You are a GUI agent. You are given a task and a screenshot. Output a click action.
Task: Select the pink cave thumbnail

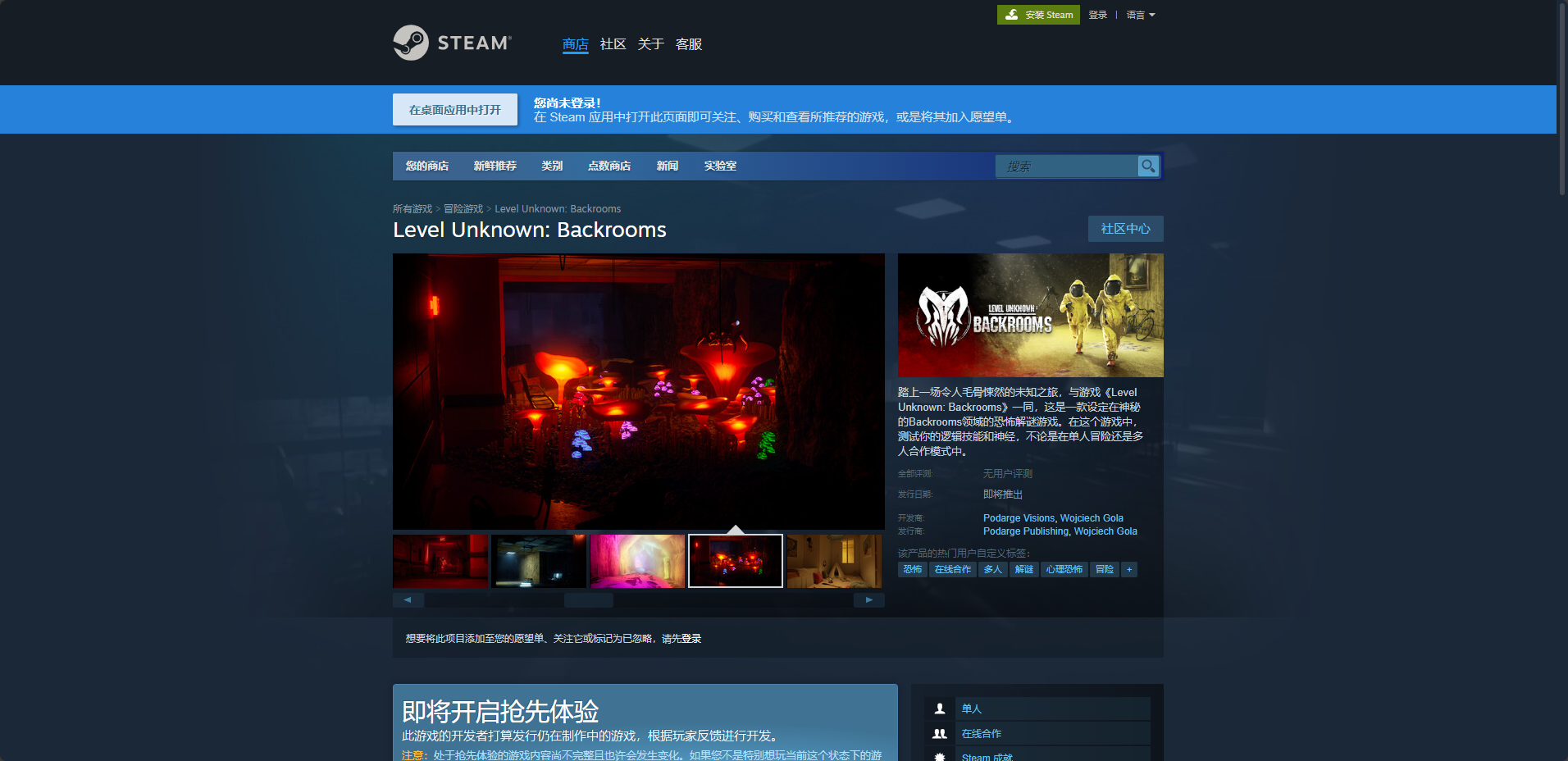[637, 561]
